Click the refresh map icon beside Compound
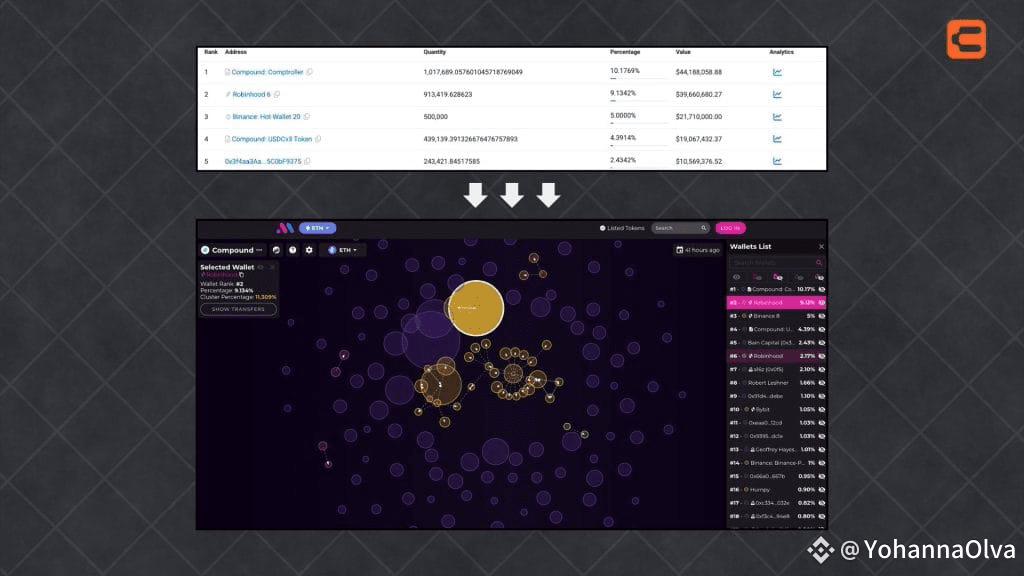The width and height of the screenshot is (1024, 576). click(x=276, y=249)
